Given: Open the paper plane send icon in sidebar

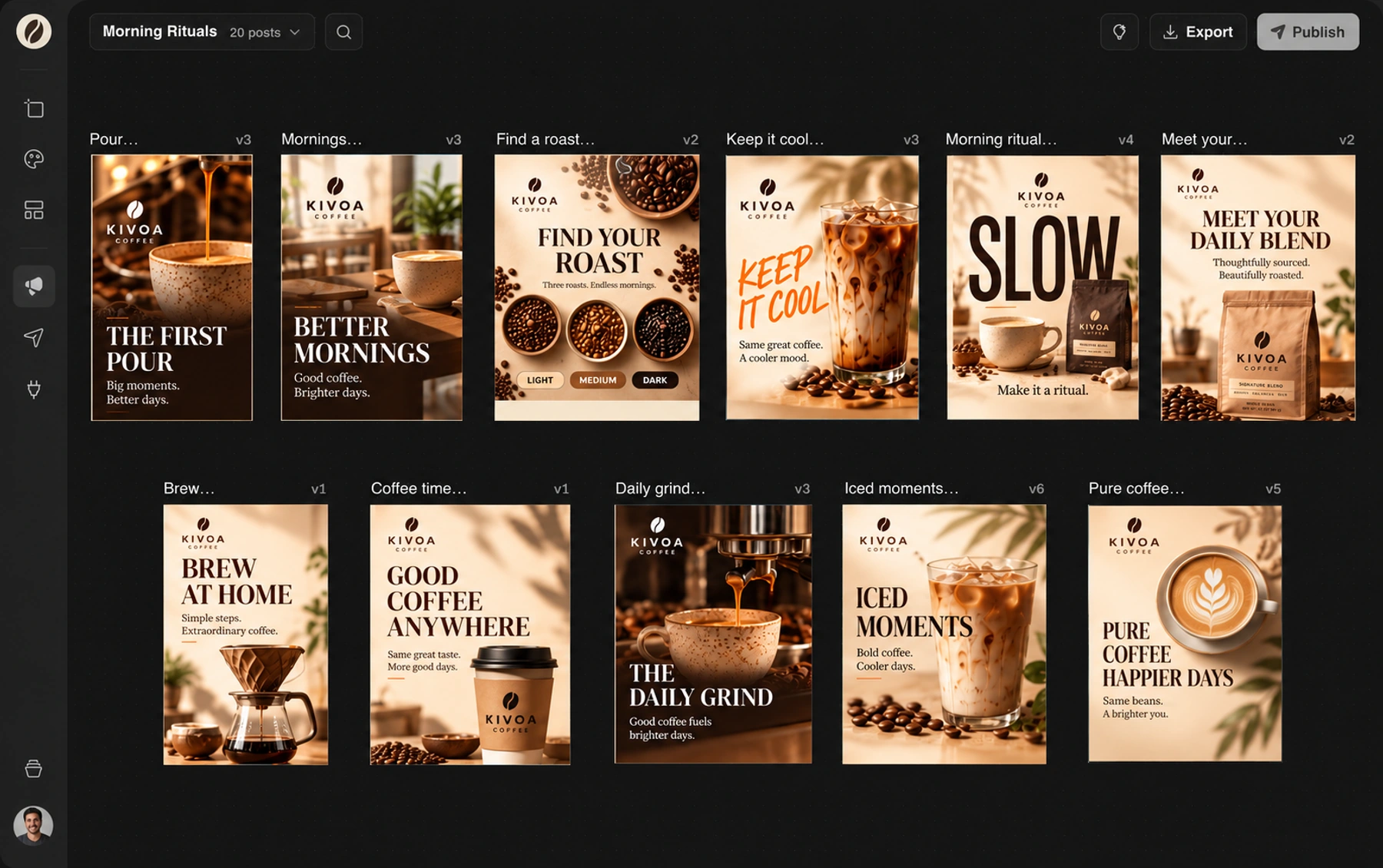Looking at the screenshot, I should [x=34, y=337].
